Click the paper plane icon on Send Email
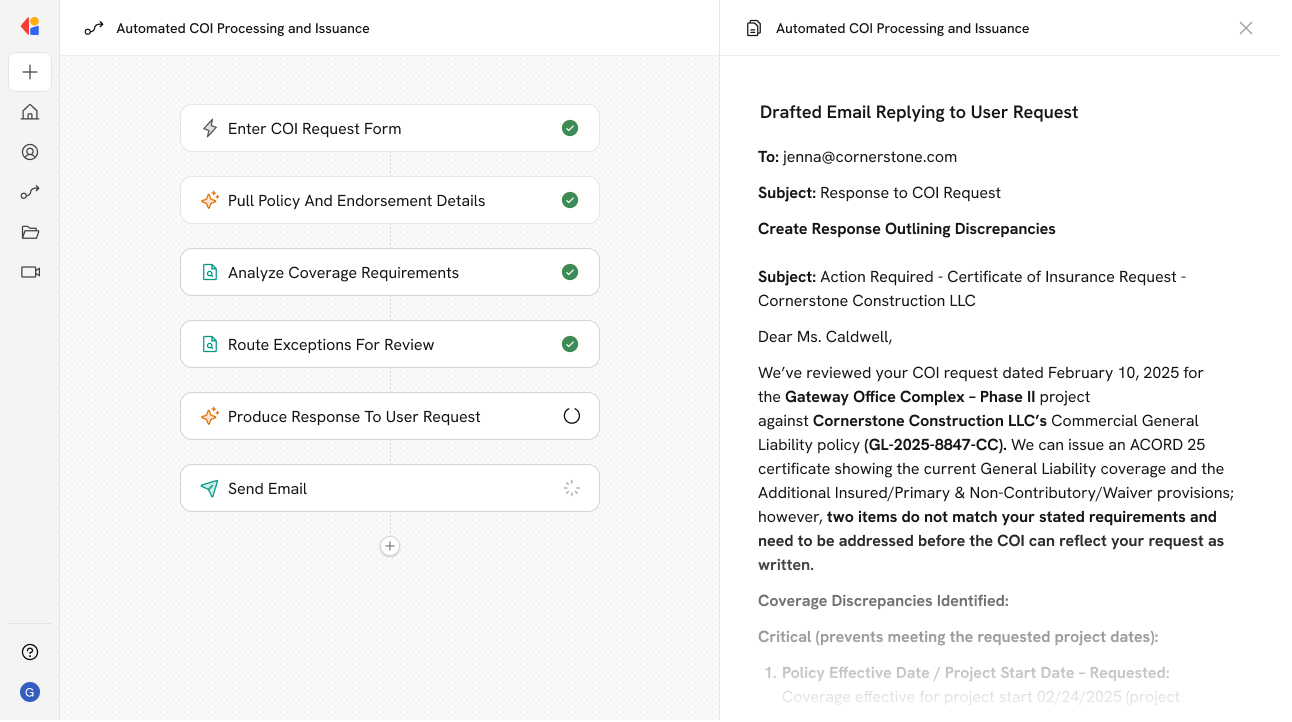The image size is (1292, 722). (x=210, y=488)
